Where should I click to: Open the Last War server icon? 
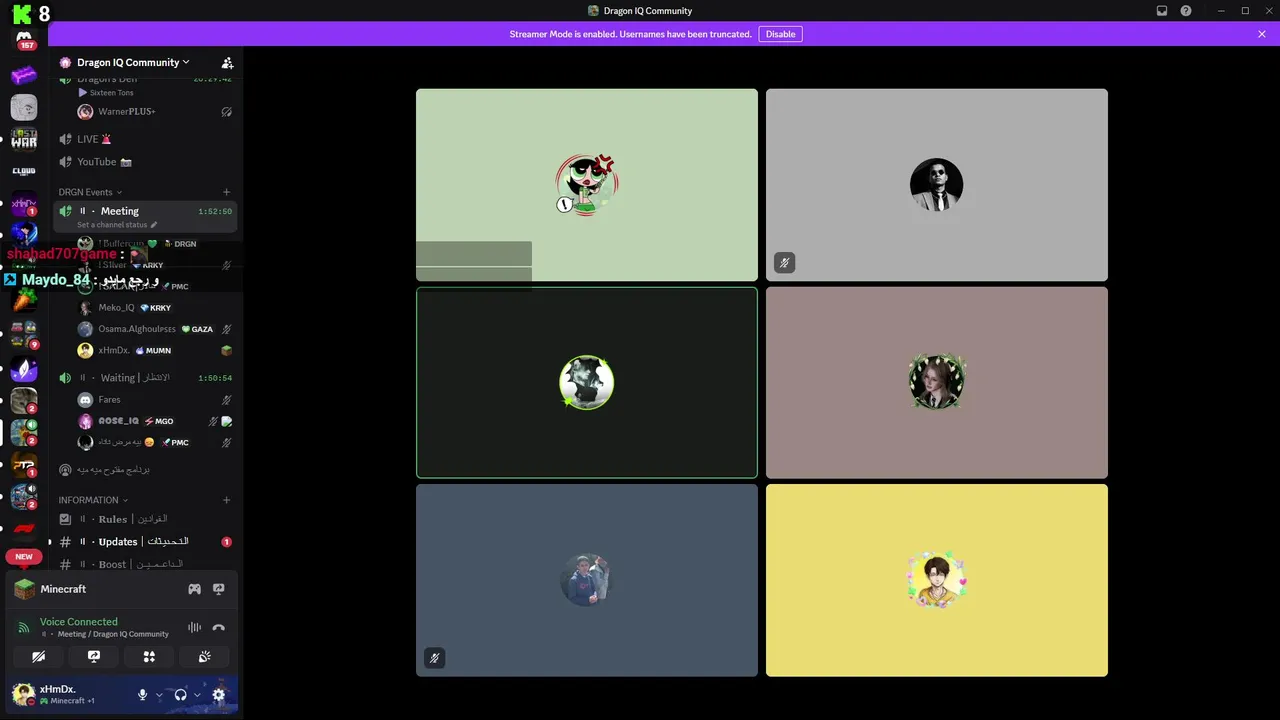pos(24,139)
